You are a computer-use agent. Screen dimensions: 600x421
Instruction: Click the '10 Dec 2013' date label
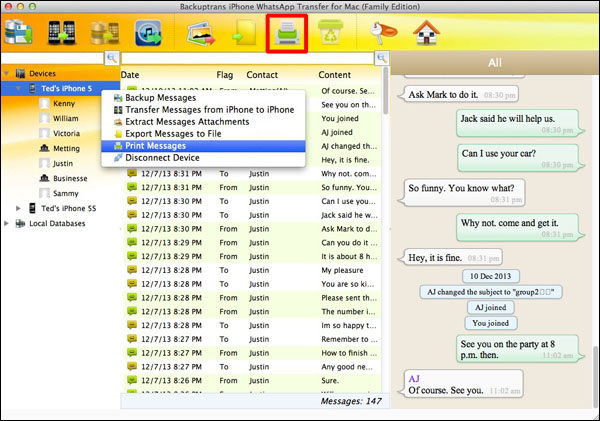click(490, 276)
